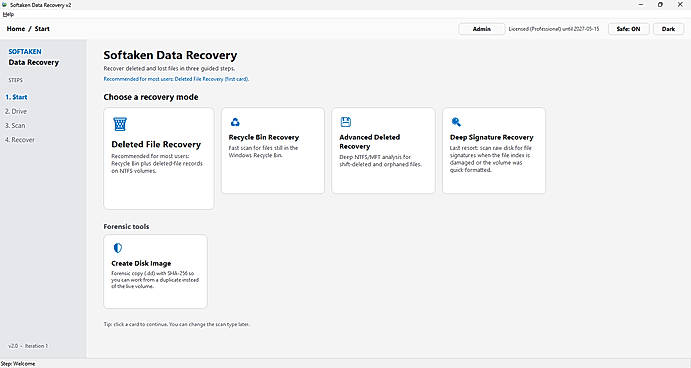Select step 1. Start in sidebar
Image resolution: width=691 pixels, height=368 pixels.
point(16,97)
